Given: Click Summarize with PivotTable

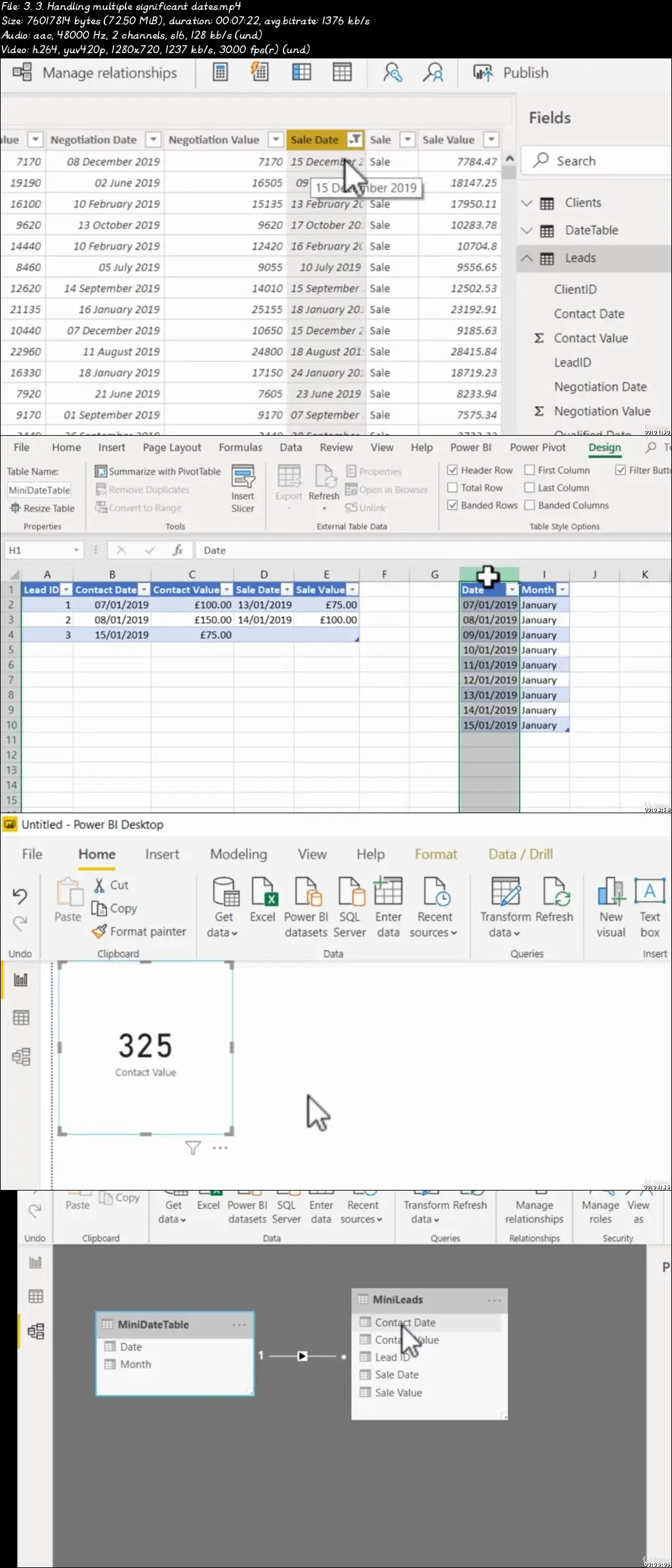Looking at the screenshot, I should tap(157, 471).
